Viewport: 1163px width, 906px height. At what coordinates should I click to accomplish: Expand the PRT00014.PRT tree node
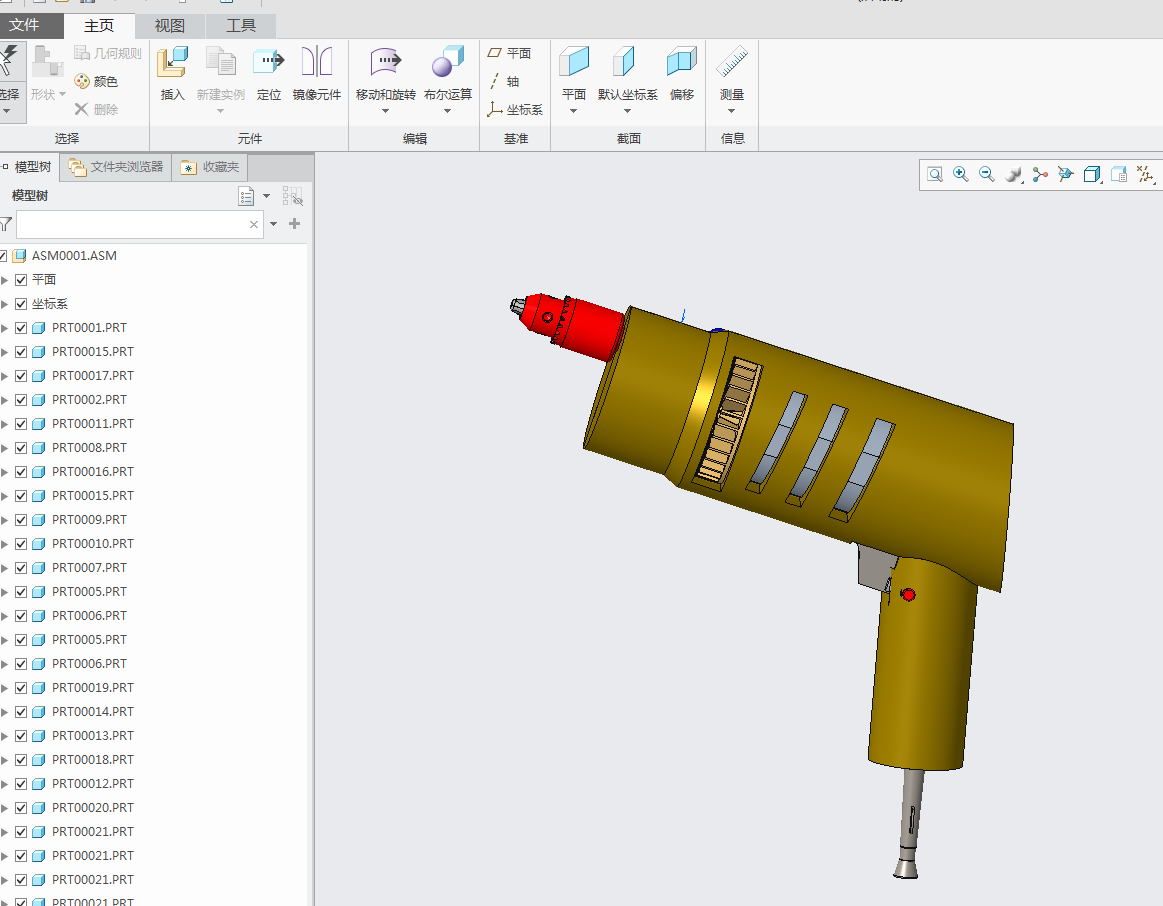(x=4, y=712)
